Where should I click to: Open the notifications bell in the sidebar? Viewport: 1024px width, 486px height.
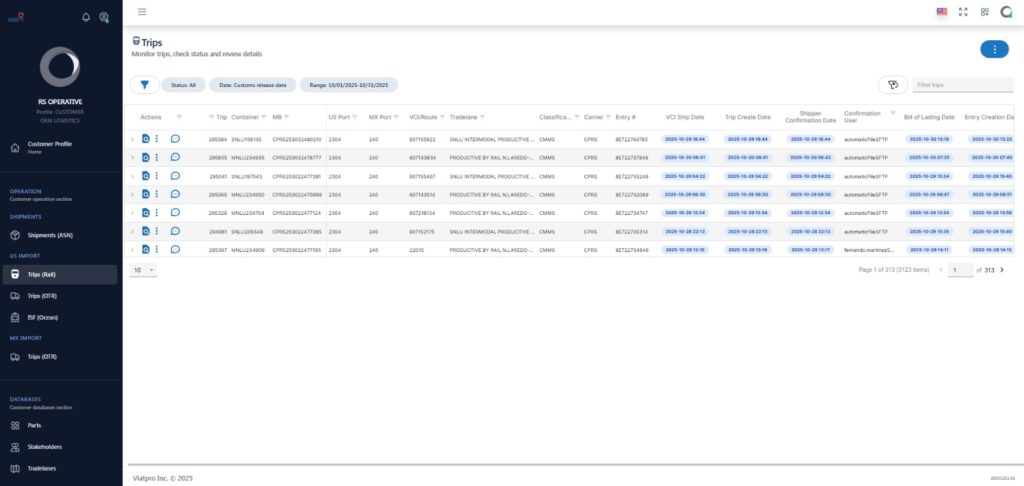[86, 17]
